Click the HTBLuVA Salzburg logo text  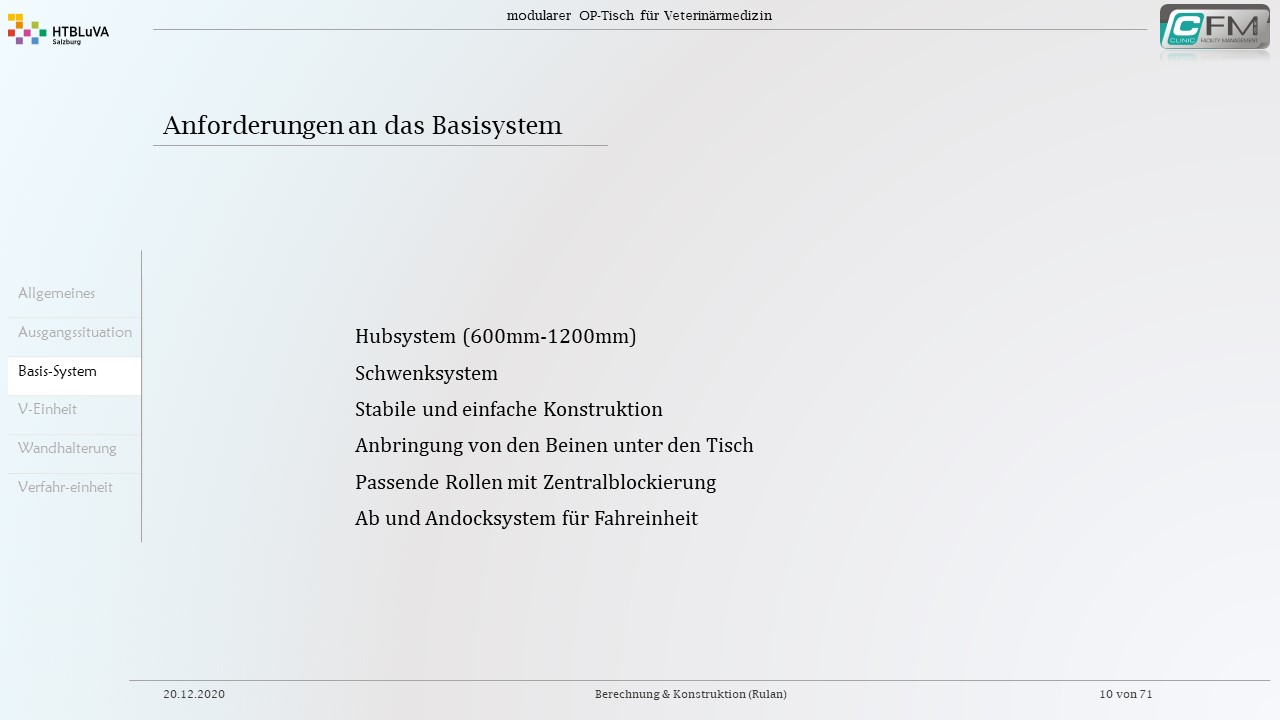point(80,33)
